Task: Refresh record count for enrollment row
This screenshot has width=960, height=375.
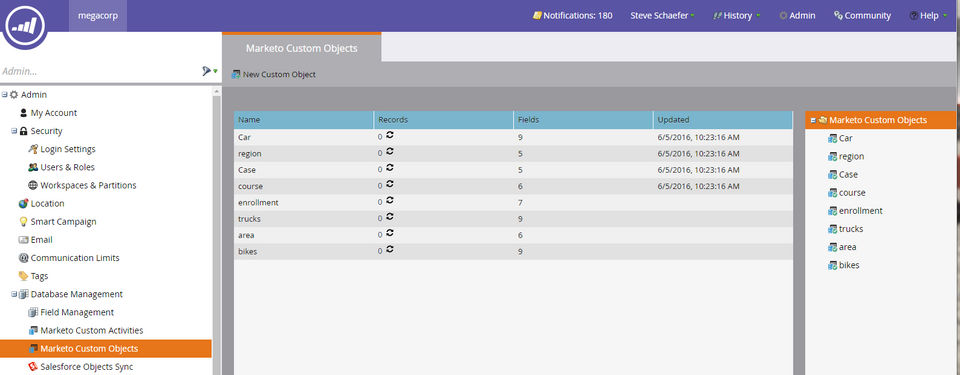Action: coord(389,200)
